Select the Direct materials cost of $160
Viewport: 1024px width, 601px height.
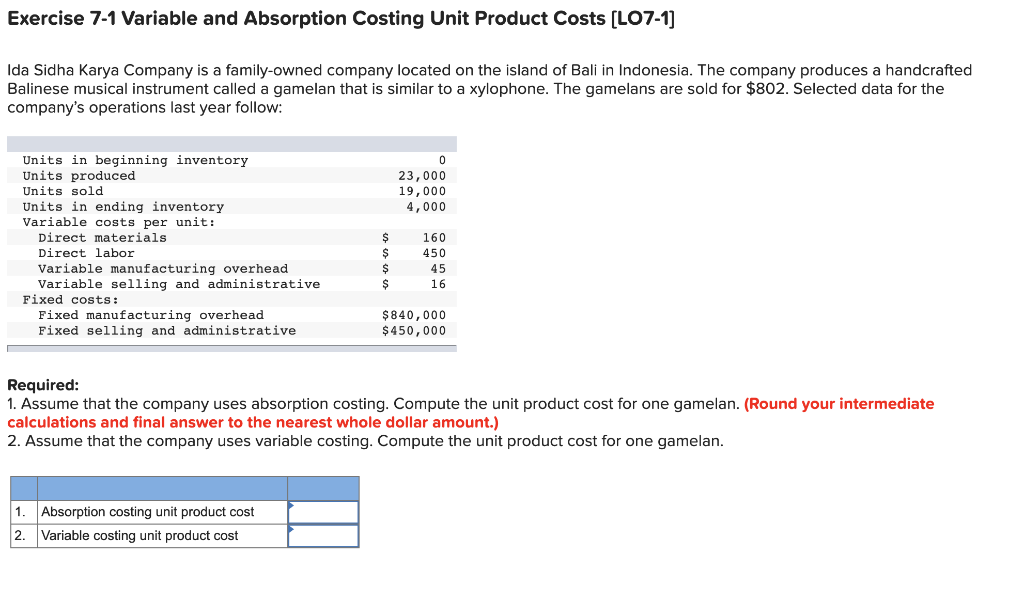[x=434, y=237]
